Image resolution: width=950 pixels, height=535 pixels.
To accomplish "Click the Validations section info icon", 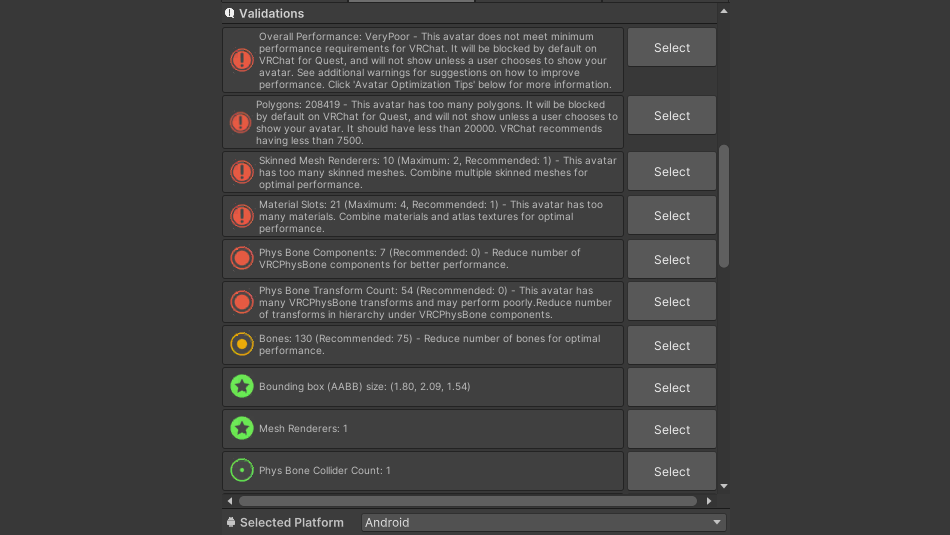I will pyautogui.click(x=230, y=13).
